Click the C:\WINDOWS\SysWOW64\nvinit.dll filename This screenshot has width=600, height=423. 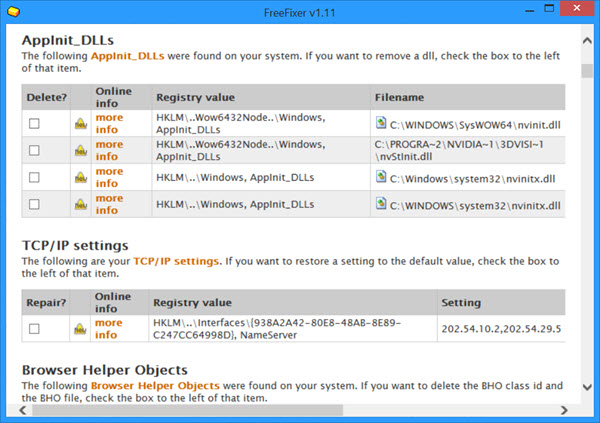click(x=475, y=125)
